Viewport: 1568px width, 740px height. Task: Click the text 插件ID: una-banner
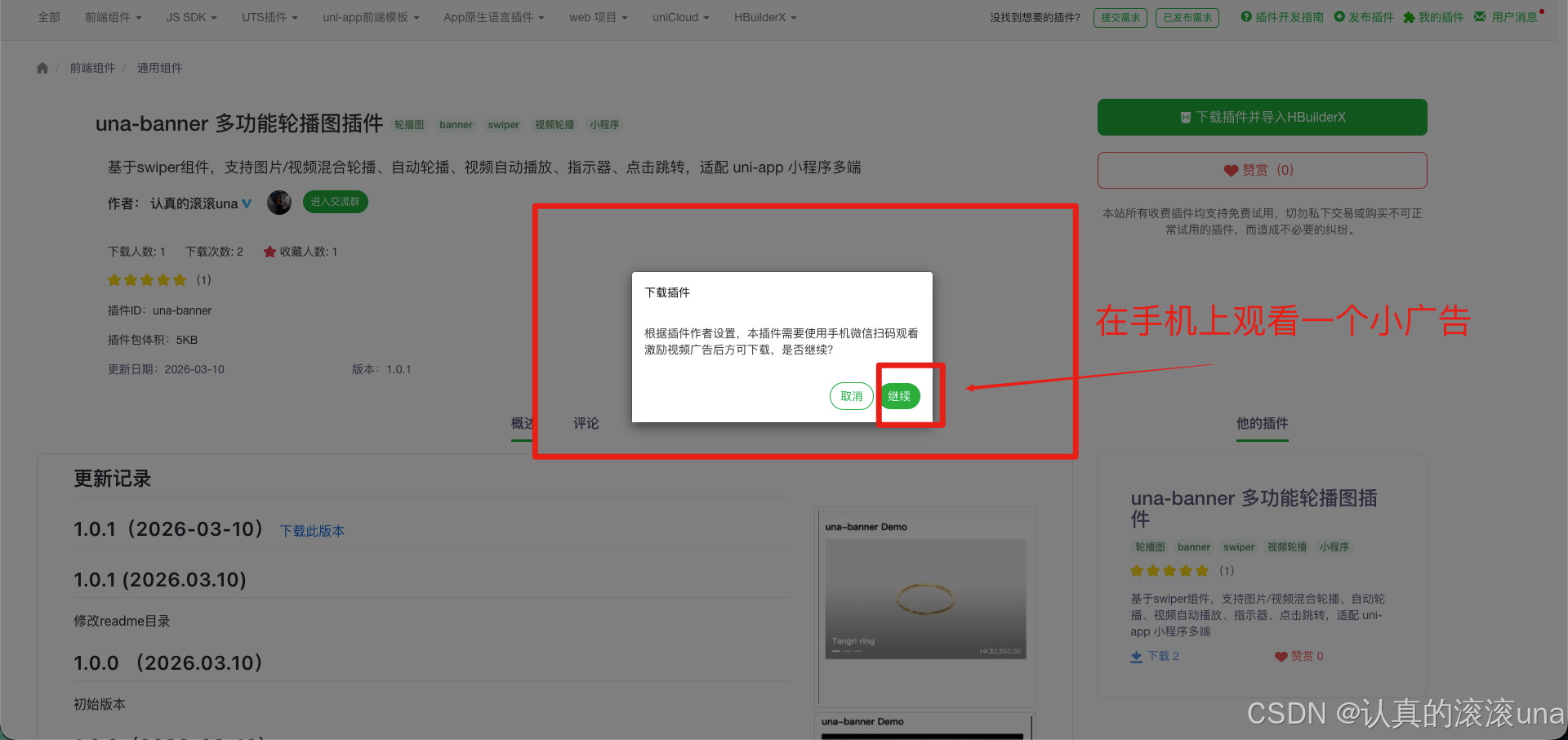pyautogui.click(x=159, y=310)
